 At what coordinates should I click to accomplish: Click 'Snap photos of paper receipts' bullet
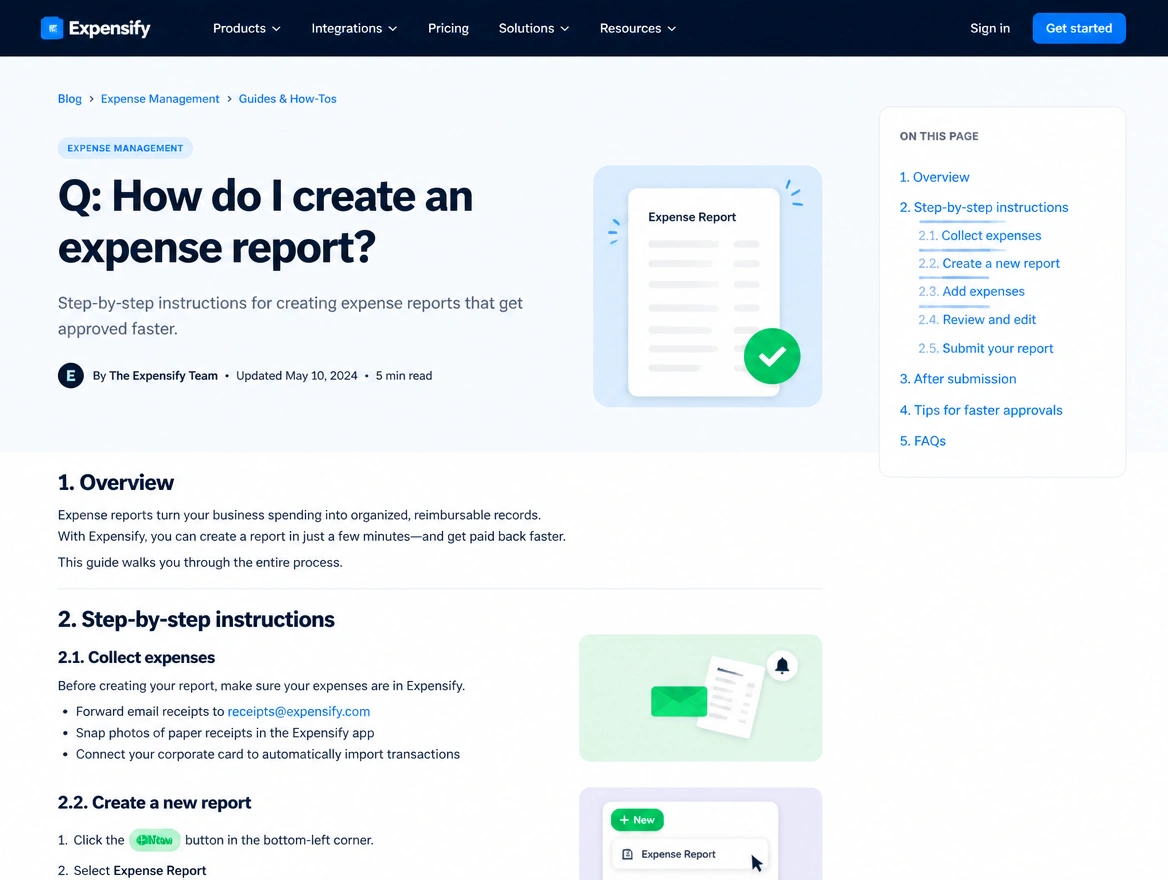click(225, 732)
